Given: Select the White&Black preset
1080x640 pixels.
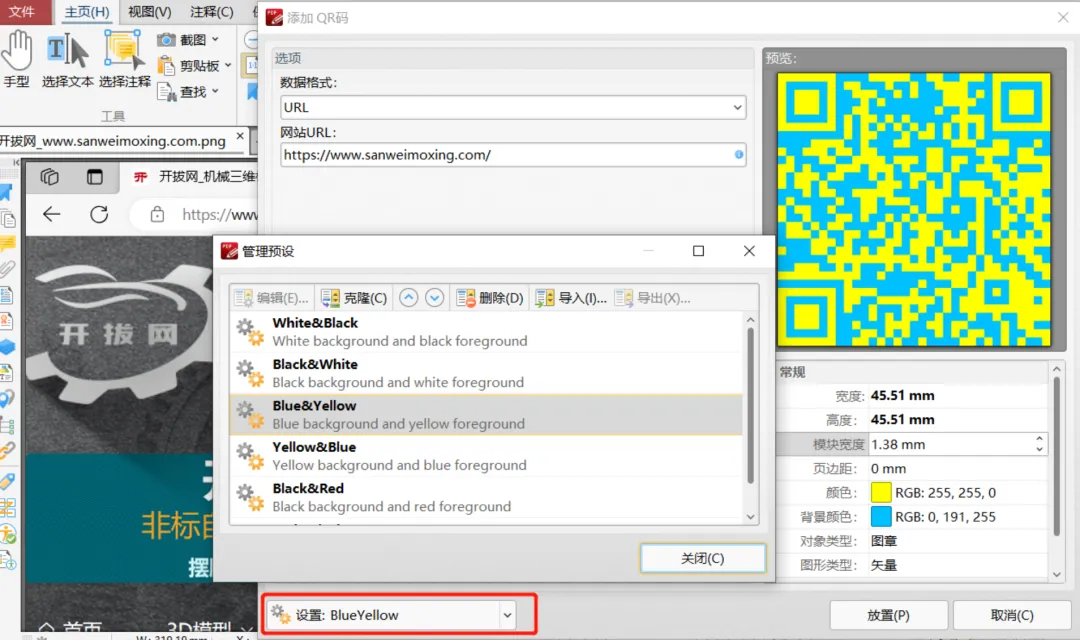Looking at the screenshot, I should click(x=486, y=331).
